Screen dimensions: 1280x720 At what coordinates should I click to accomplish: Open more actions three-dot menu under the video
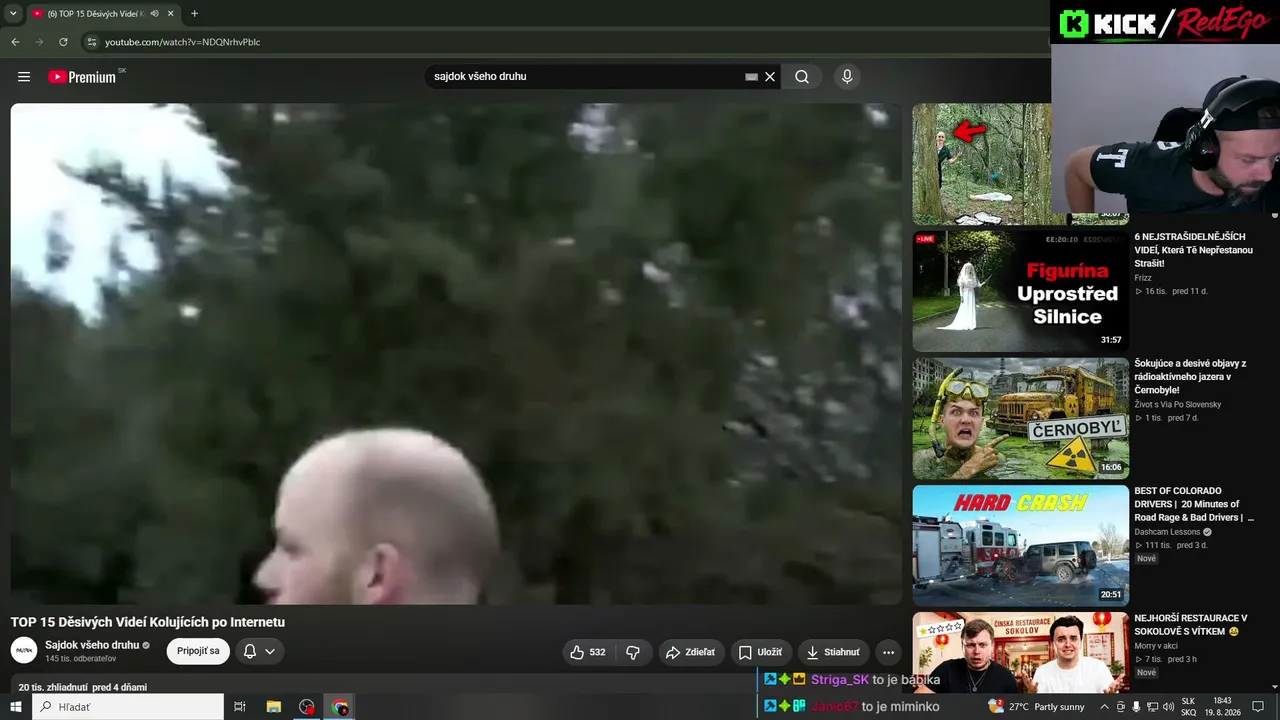pos(888,652)
